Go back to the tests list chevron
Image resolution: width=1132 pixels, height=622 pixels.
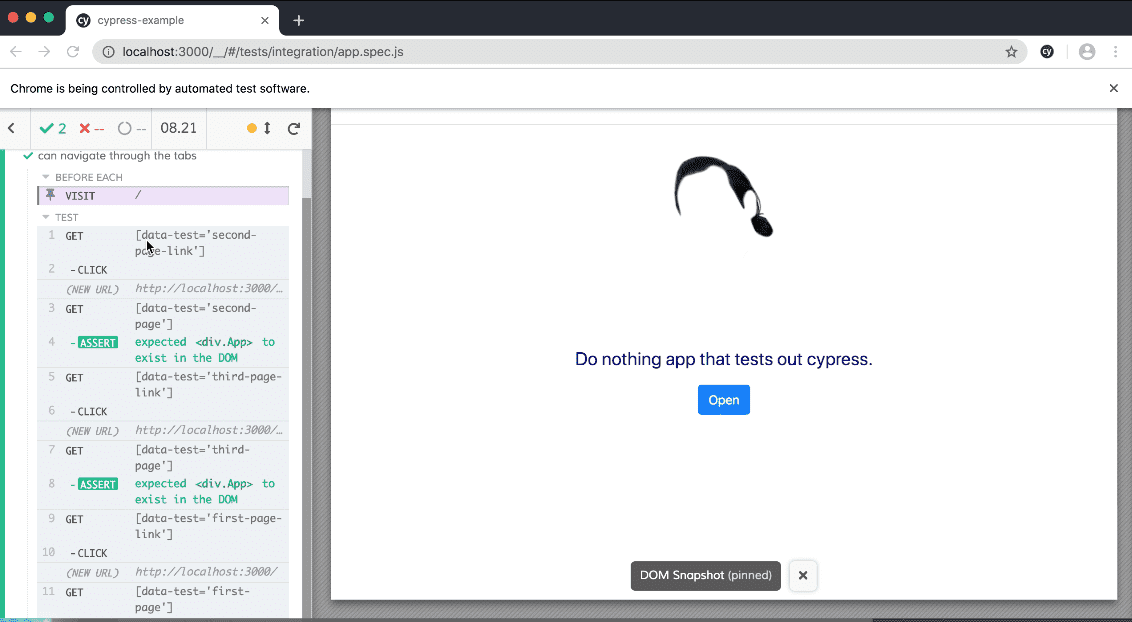[x=12, y=129]
